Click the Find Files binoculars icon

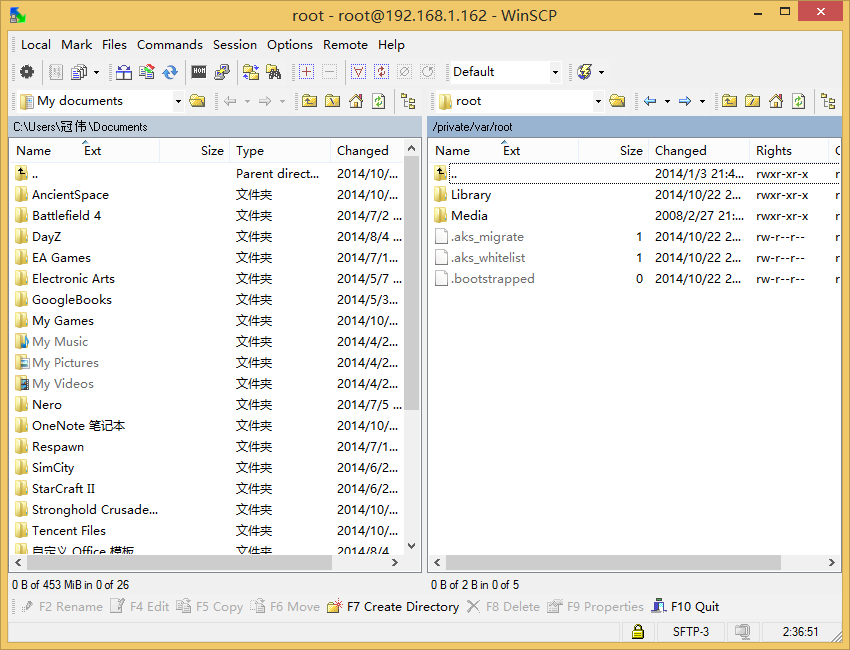point(274,72)
